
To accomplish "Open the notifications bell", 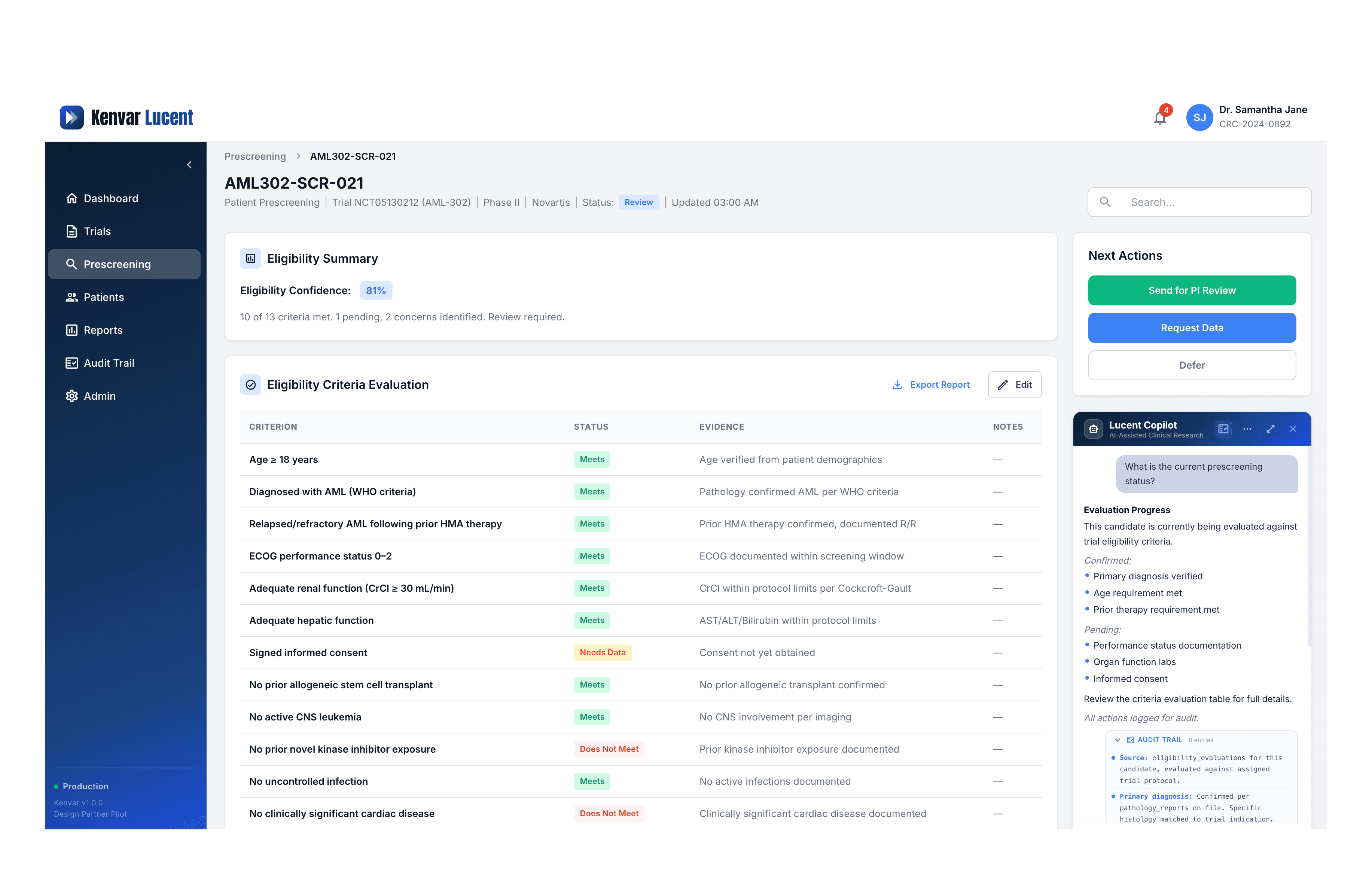I will (1159, 118).
